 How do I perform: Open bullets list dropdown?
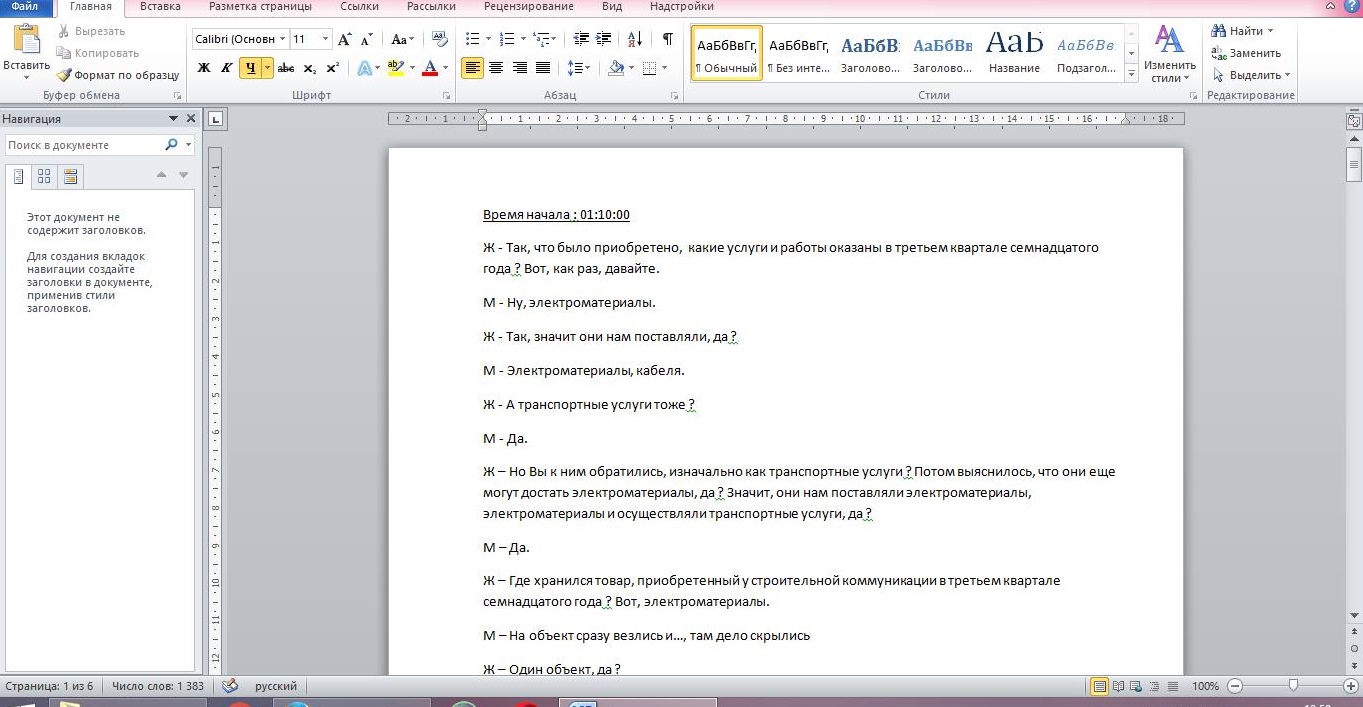[488, 40]
